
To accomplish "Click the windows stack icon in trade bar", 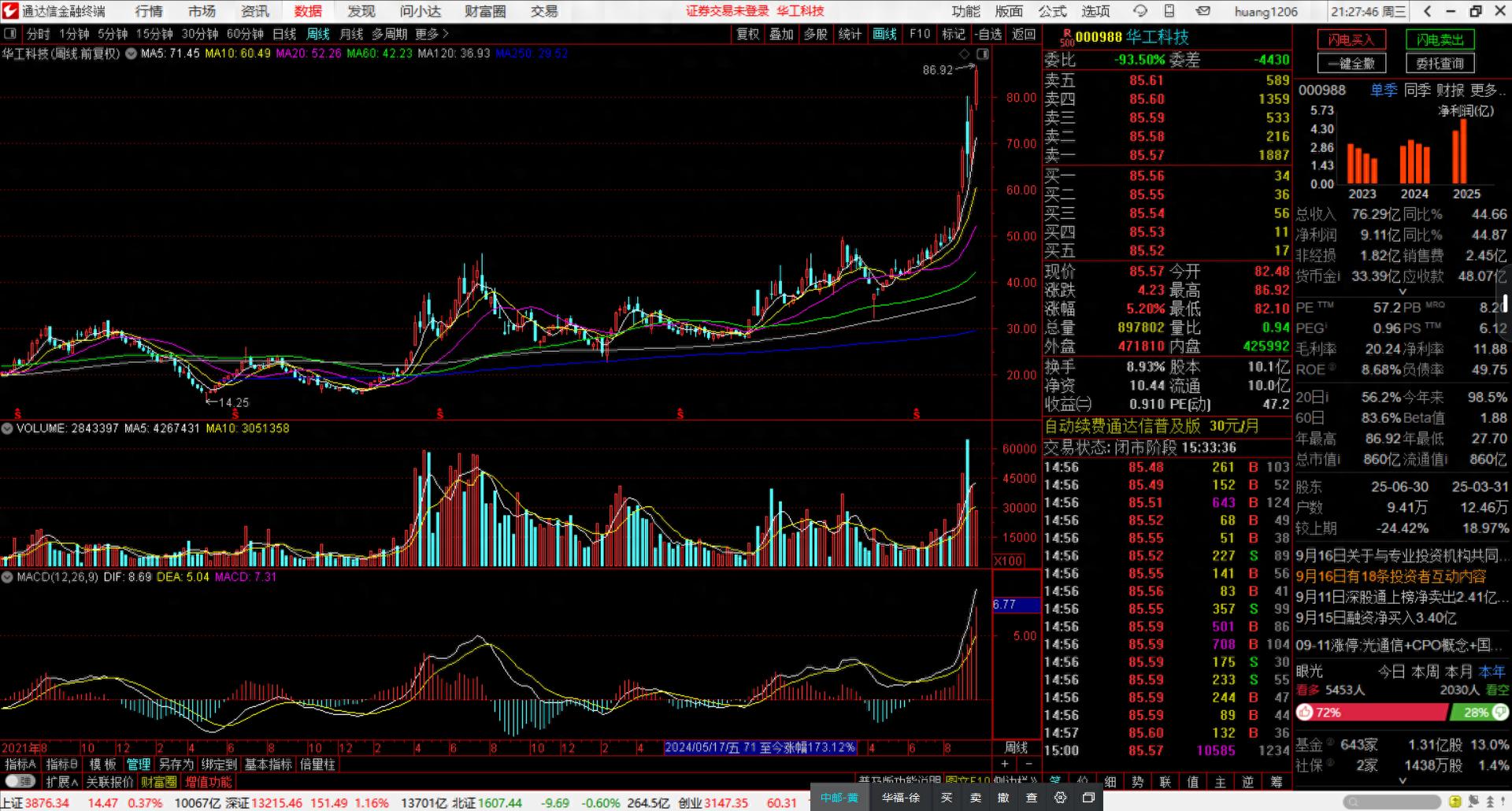I will click(x=1088, y=798).
